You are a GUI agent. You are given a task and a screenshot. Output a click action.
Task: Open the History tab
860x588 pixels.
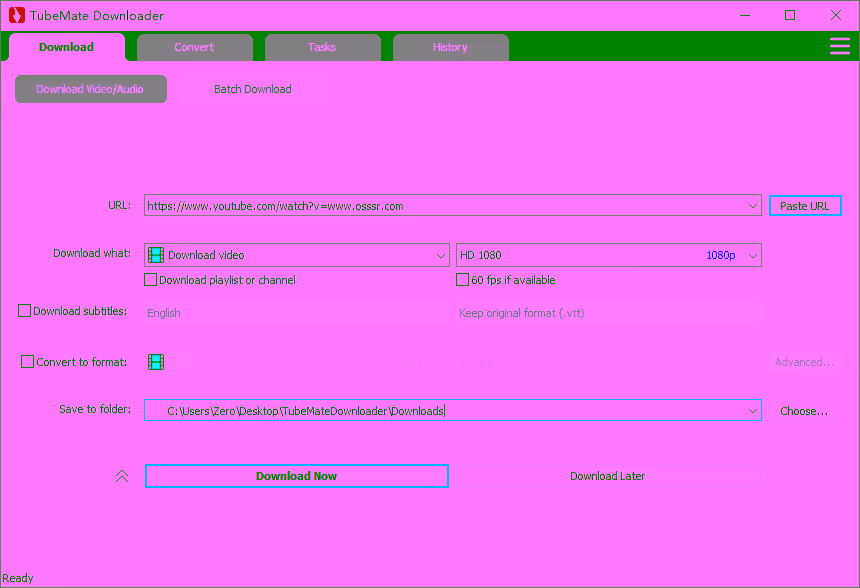(451, 47)
